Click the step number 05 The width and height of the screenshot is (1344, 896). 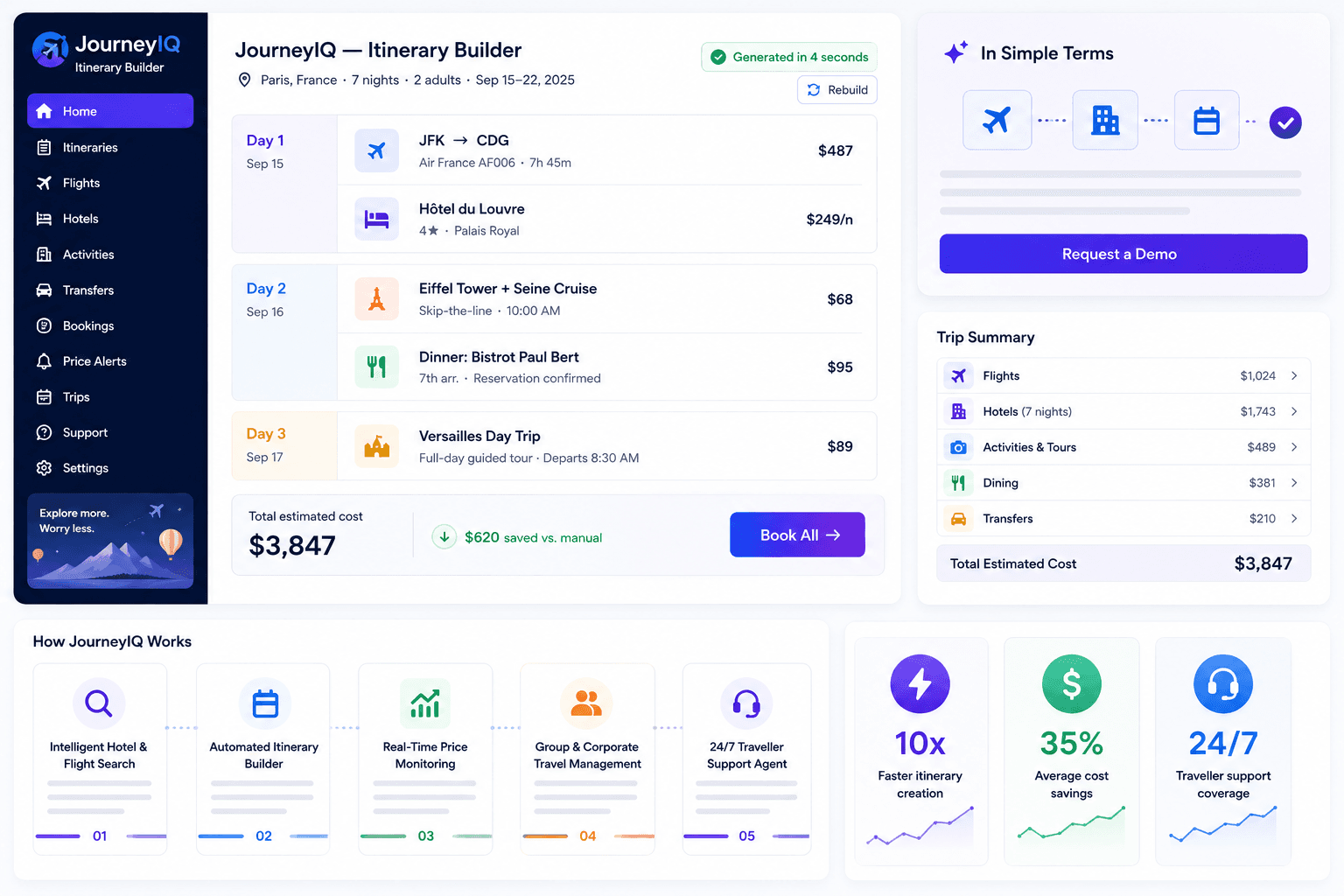pos(746,836)
